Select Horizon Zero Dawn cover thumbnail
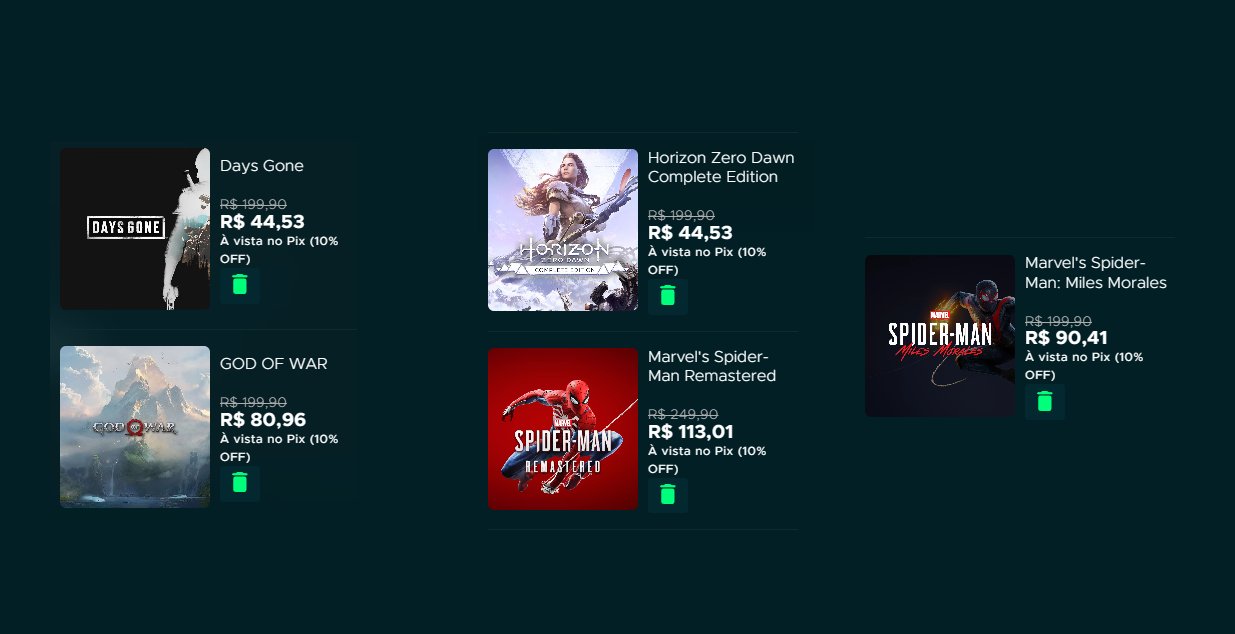 click(563, 230)
